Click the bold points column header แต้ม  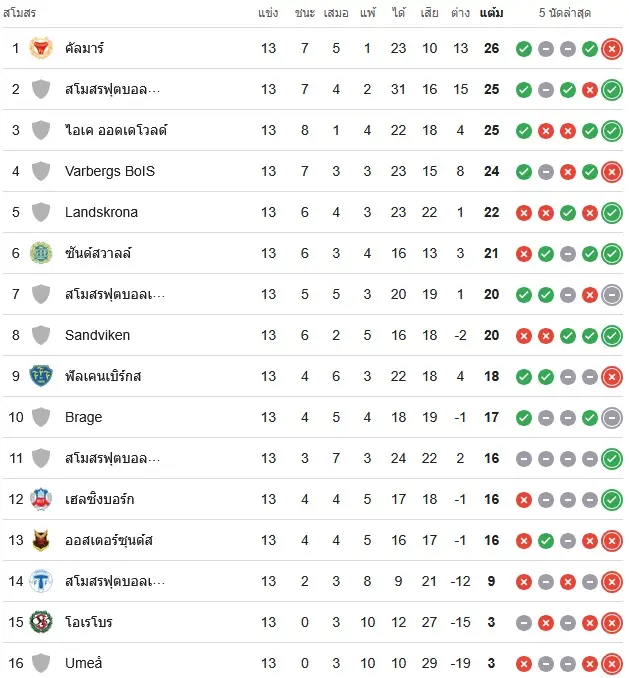tap(492, 13)
